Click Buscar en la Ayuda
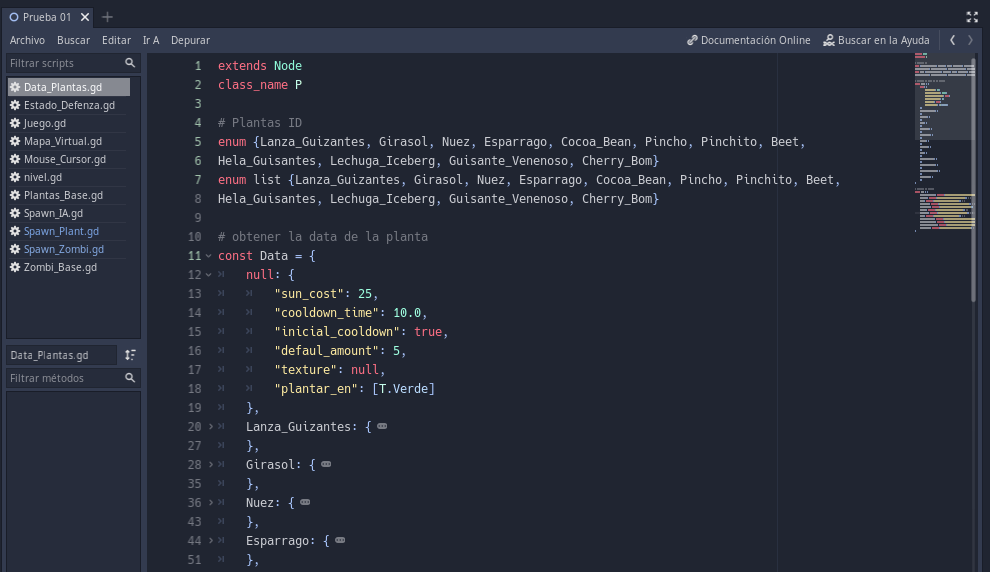The height and width of the screenshot is (572, 990). [876, 40]
